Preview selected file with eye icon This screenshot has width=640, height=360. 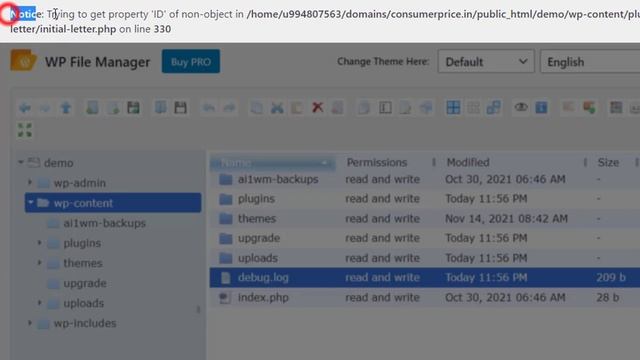pyautogui.click(x=521, y=107)
